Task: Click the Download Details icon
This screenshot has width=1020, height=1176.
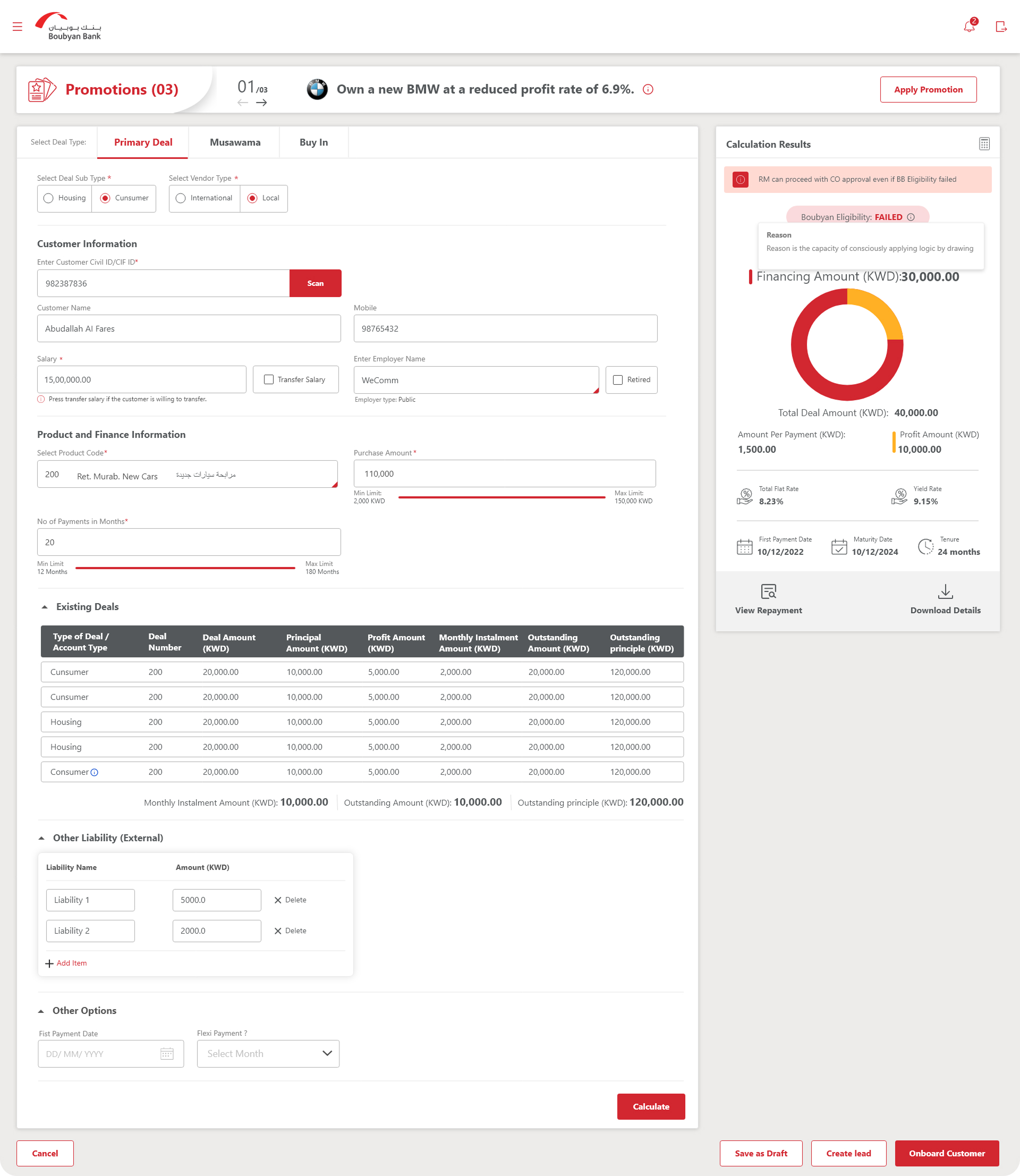Action: click(x=945, y=591)
